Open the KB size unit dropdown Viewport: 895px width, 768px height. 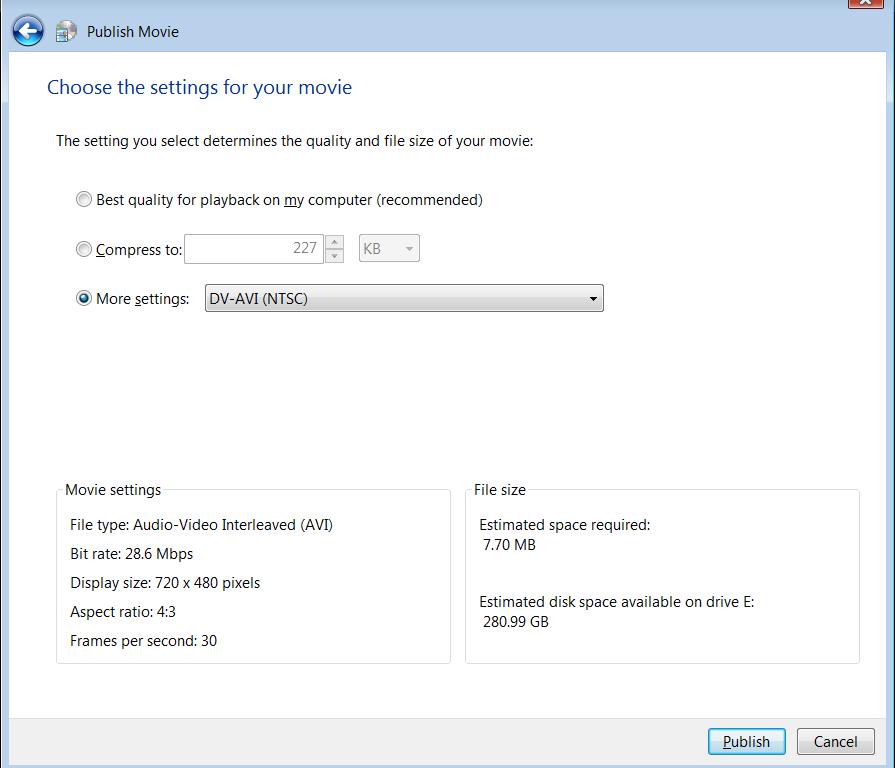pyautogui.click(x=389, y=248)
